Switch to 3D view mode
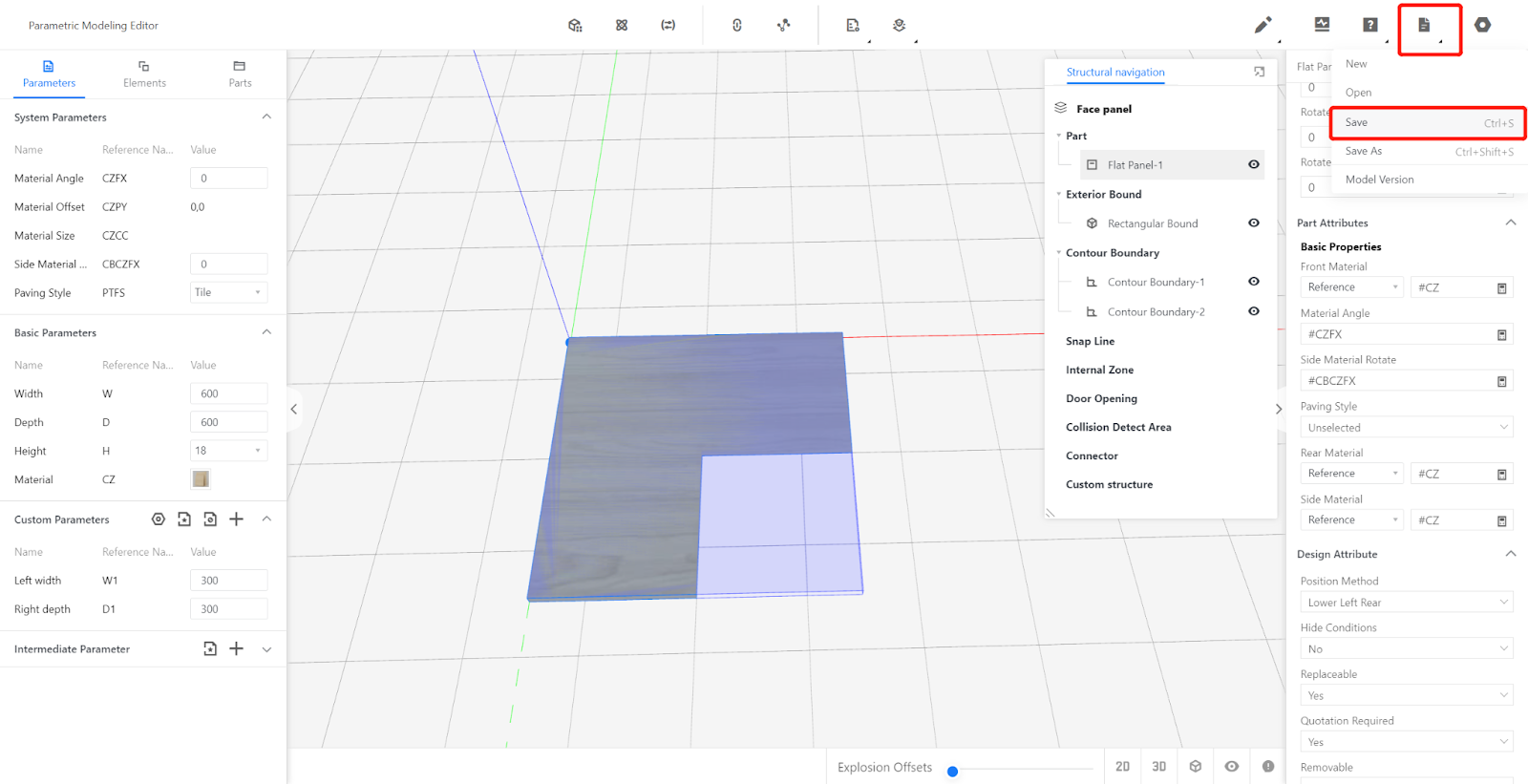 click(x=1159, y=767)
